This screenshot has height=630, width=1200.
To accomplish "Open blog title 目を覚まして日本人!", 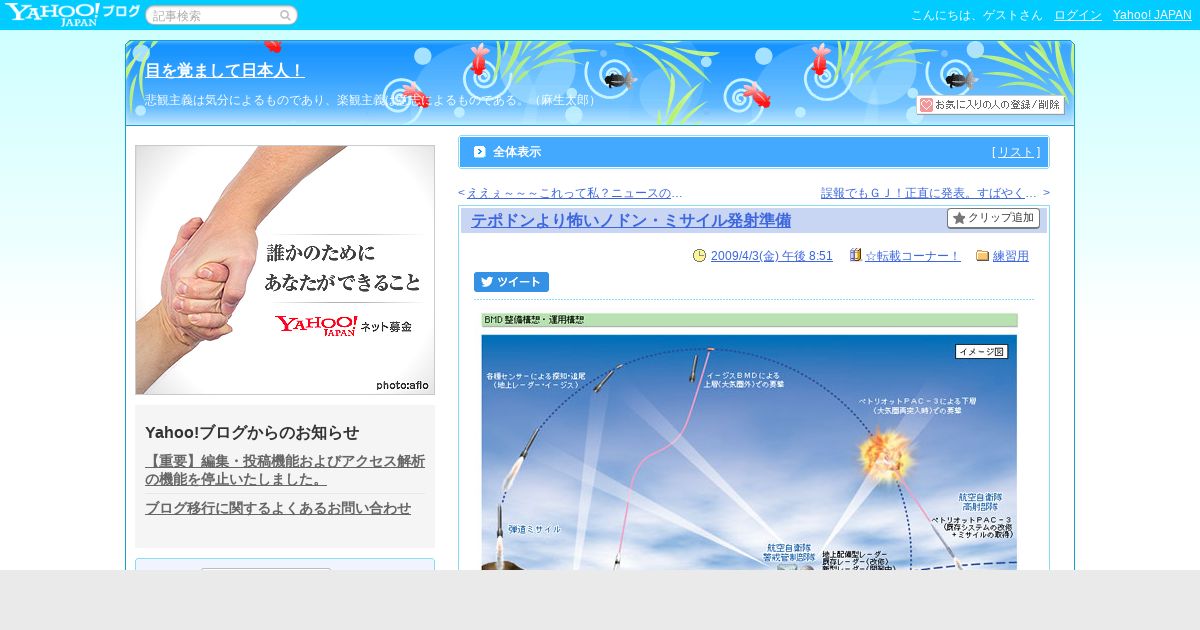I will click(225, 70).
